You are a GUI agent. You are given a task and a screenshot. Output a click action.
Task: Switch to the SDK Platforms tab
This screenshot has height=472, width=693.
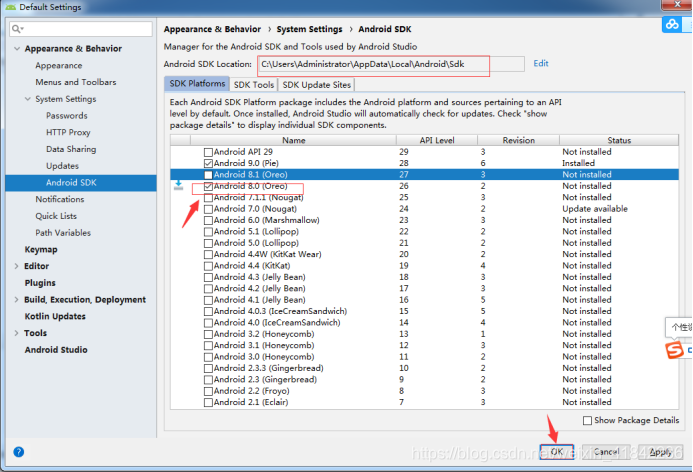197,84
